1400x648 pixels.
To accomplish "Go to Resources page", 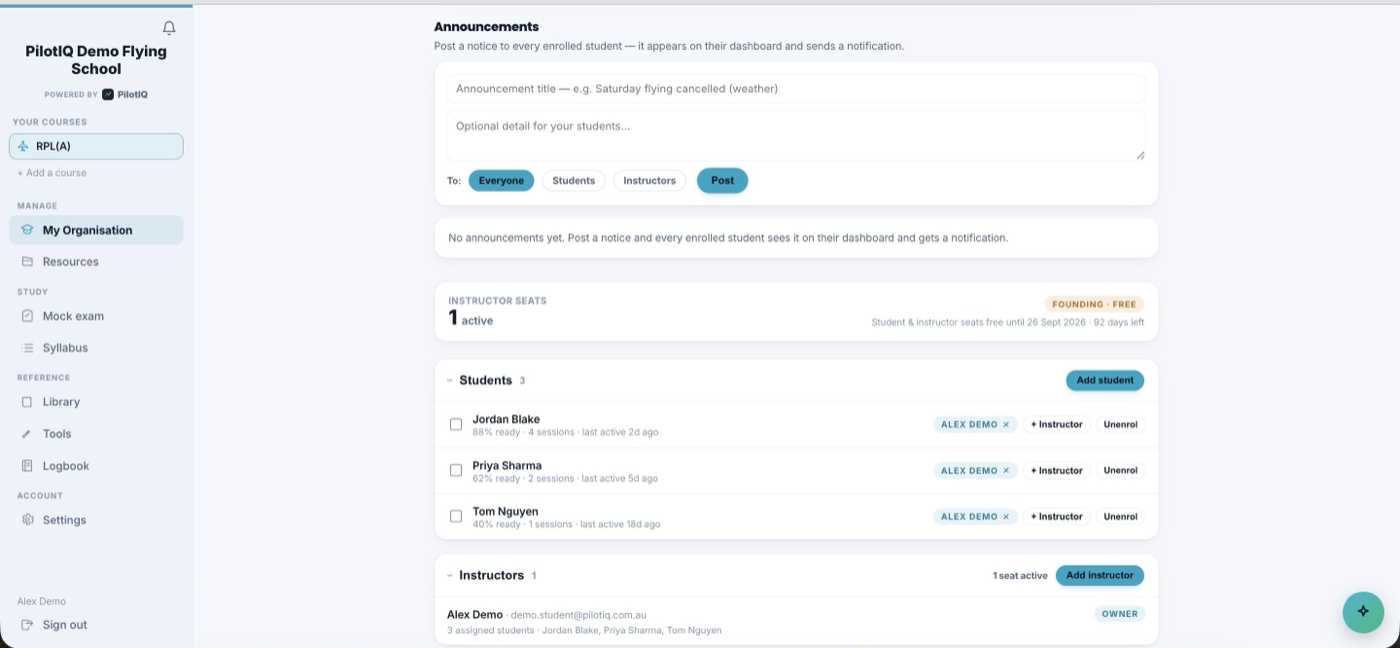I will 96,262.
